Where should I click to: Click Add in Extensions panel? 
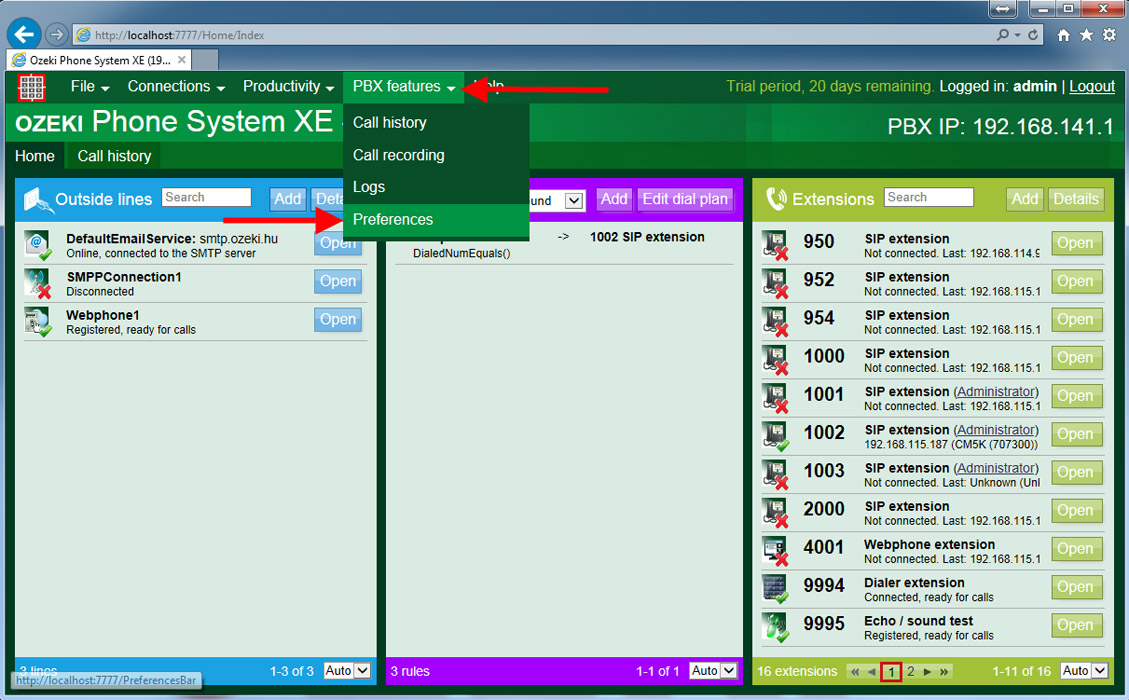(x=1024, y=199)
